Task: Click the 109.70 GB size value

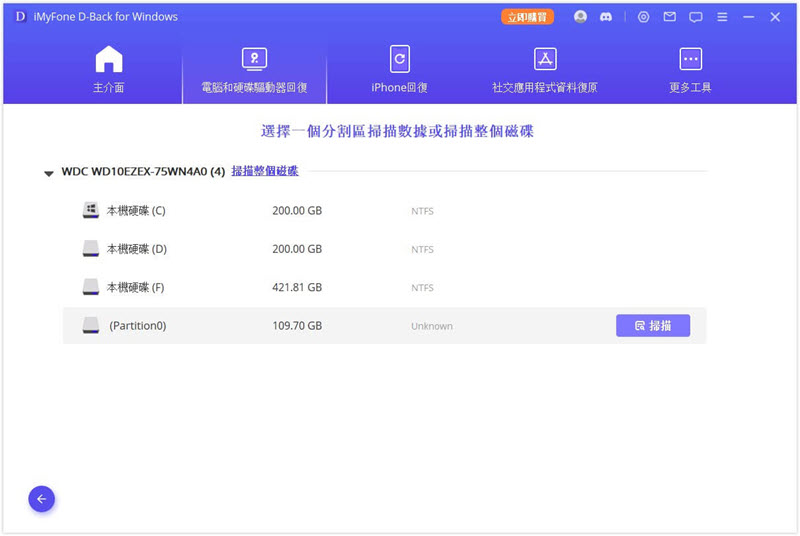Action: [297, 325]
